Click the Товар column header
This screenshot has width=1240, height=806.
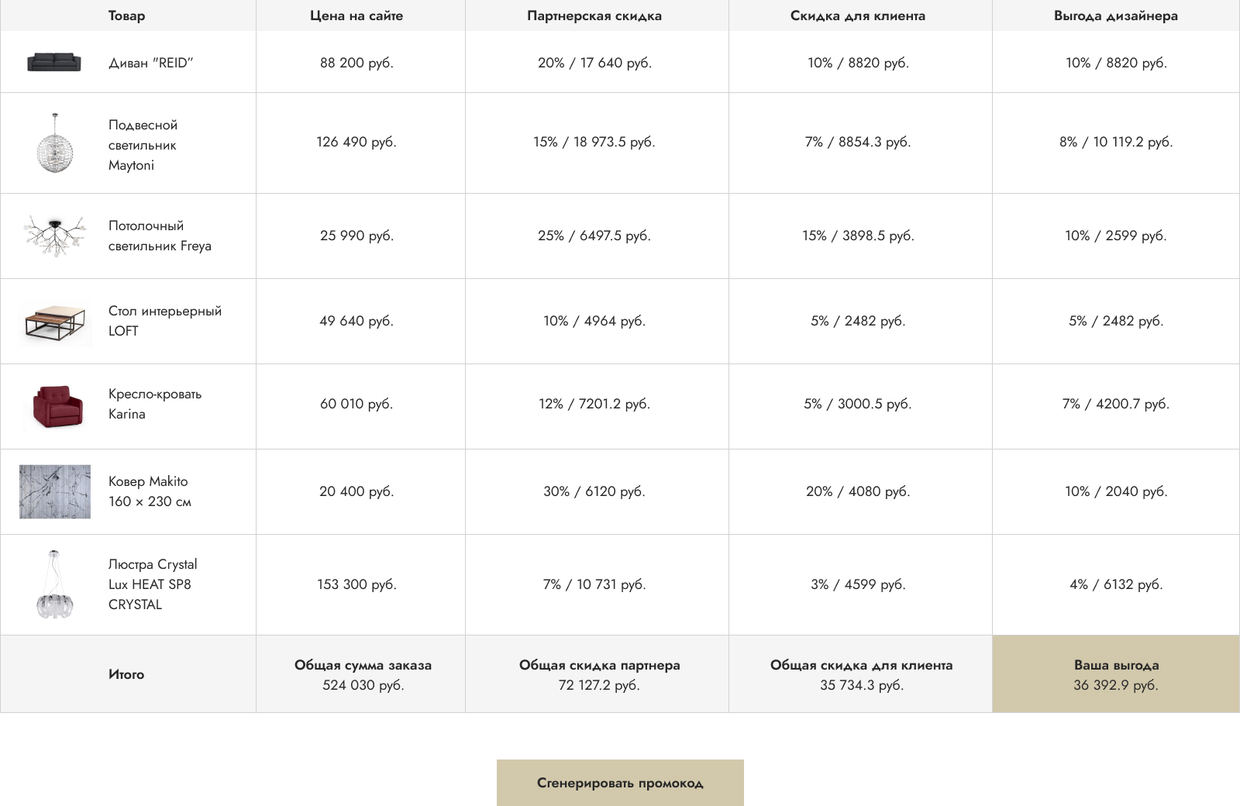[x=127, y=15]
